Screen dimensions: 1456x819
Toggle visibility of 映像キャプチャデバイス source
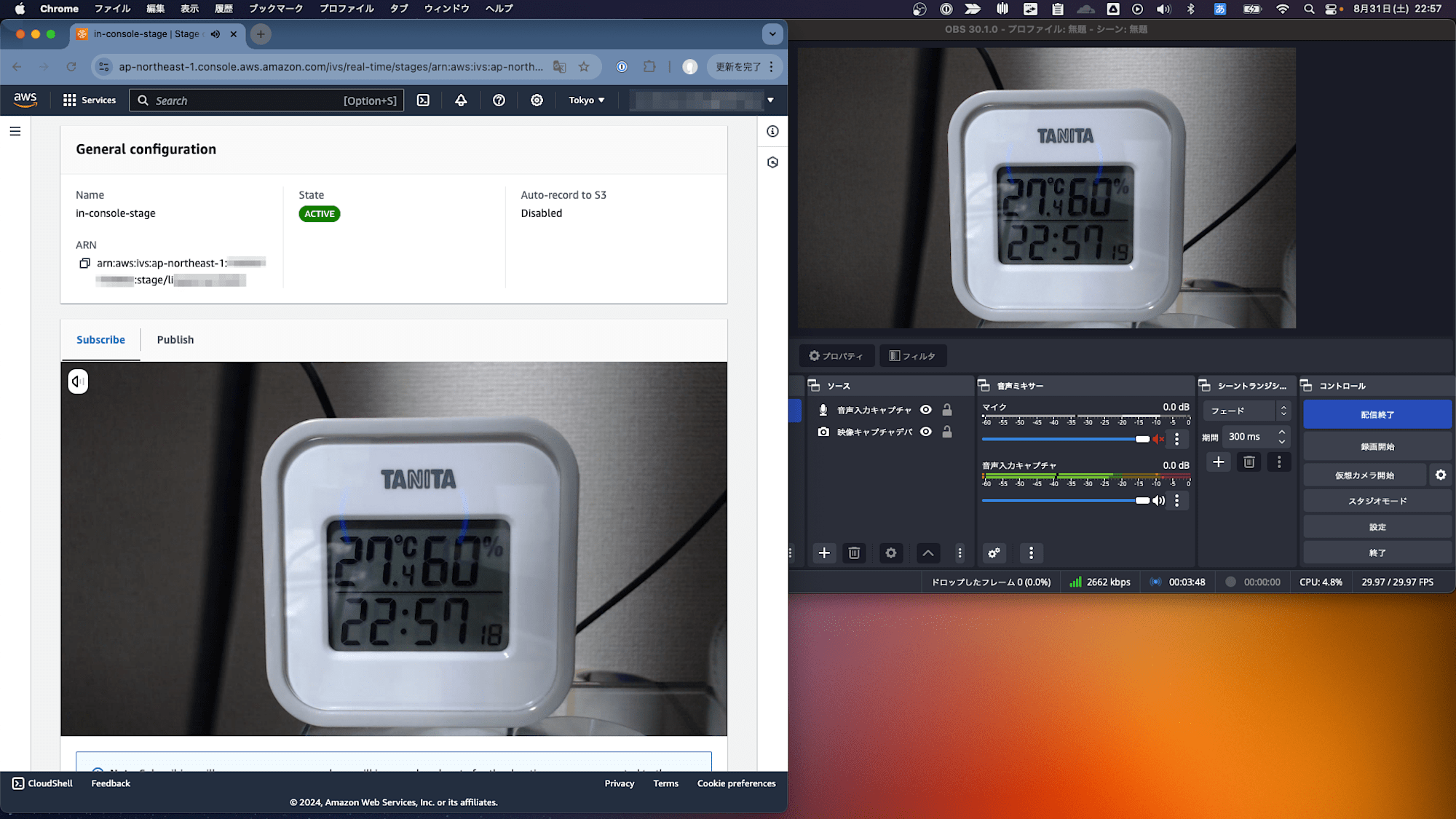927,431
